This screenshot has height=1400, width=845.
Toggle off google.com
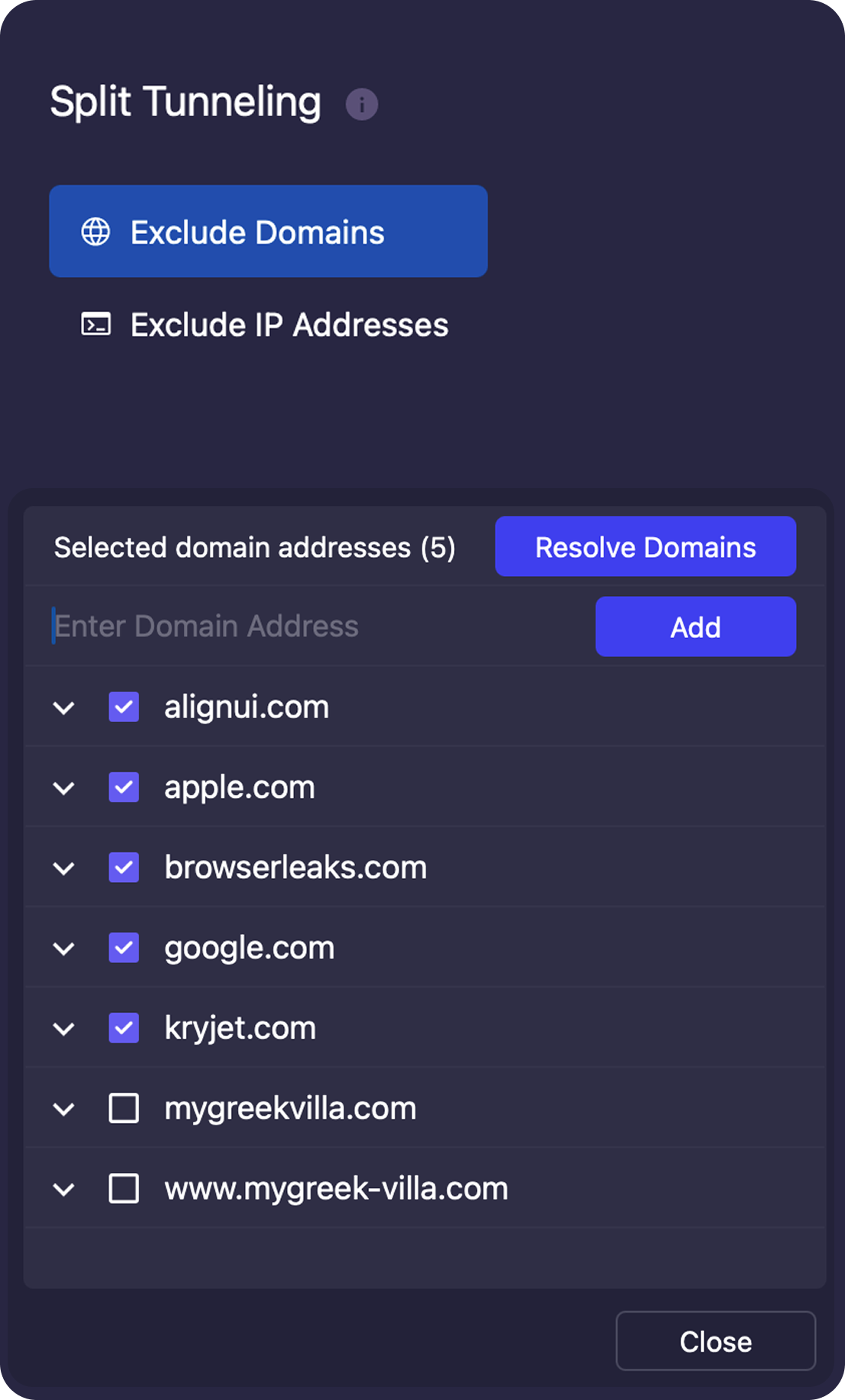coord(124,947)
